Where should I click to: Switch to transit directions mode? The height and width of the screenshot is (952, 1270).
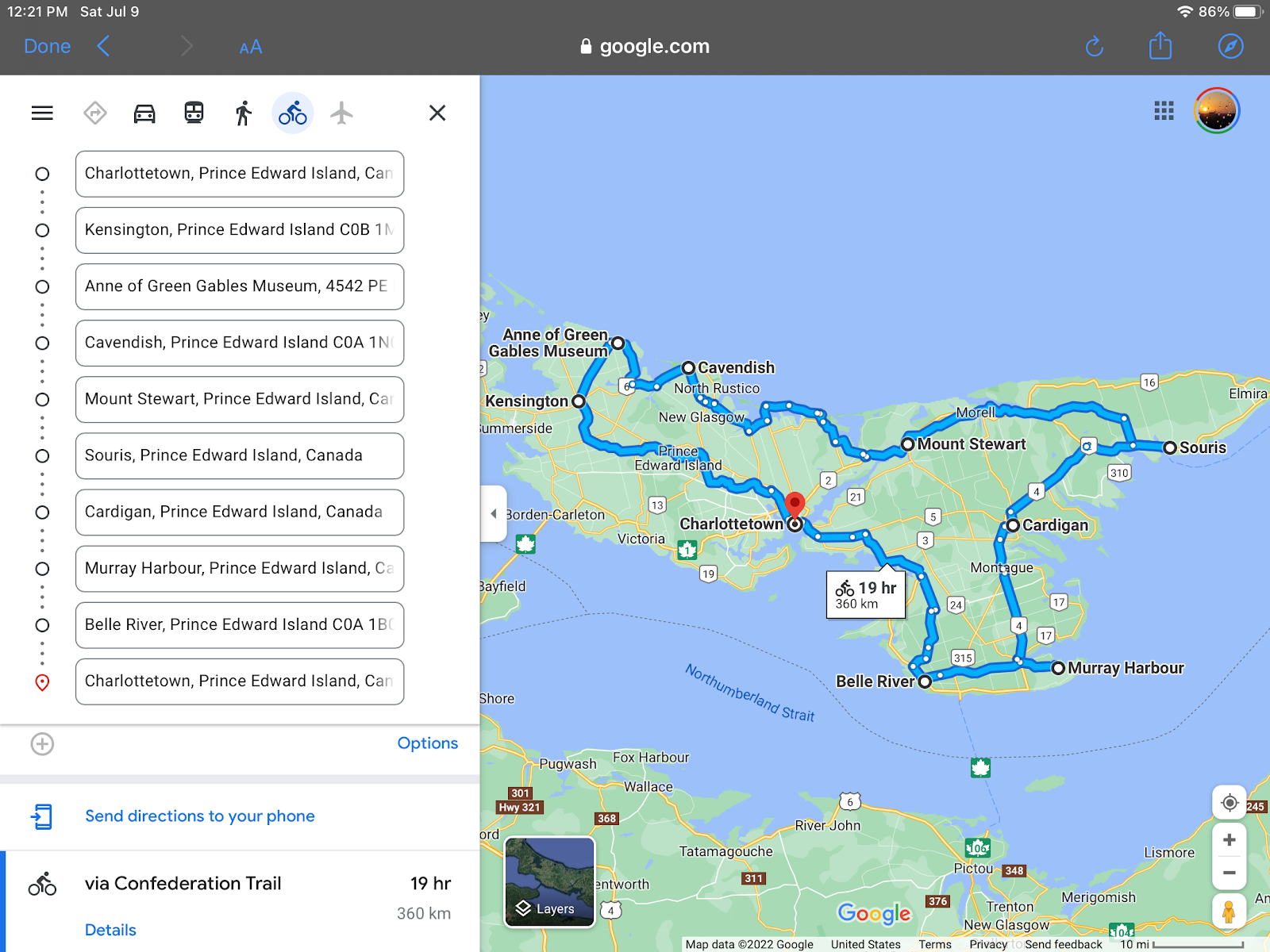tap(194, 113)
